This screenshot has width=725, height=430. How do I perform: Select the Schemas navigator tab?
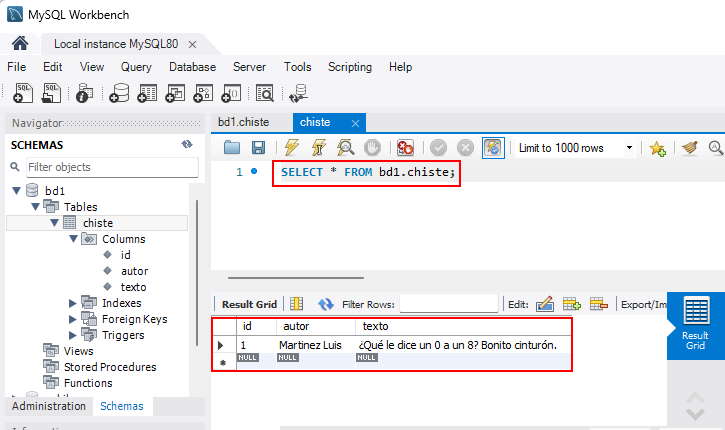click(122, 406)
